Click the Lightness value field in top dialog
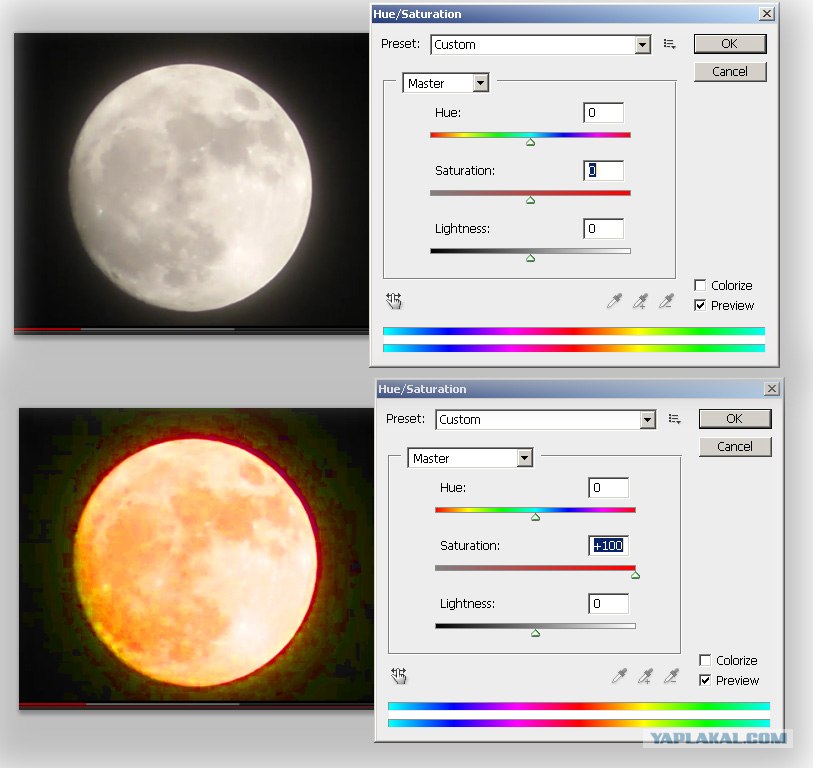Screen dimensions: 813x768 pyautogui.click(x=604, y=229)
